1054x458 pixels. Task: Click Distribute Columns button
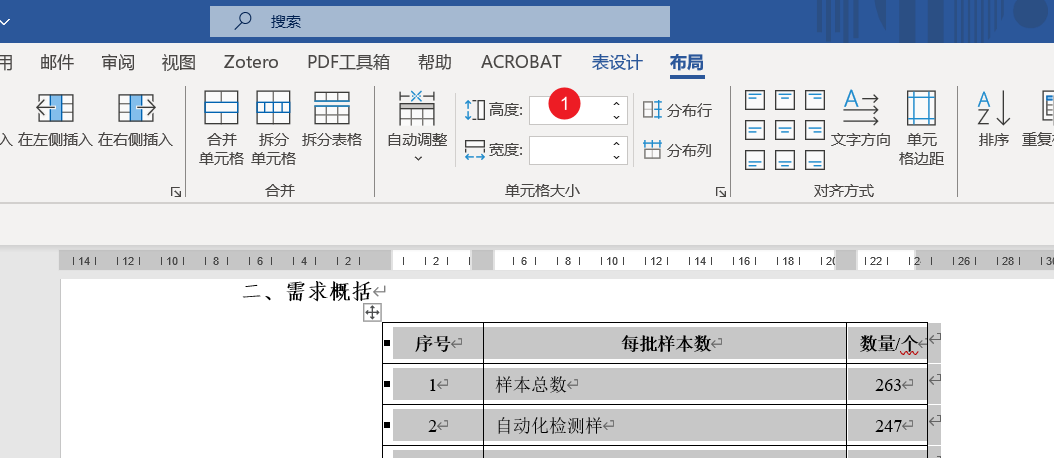coord(678,150)
